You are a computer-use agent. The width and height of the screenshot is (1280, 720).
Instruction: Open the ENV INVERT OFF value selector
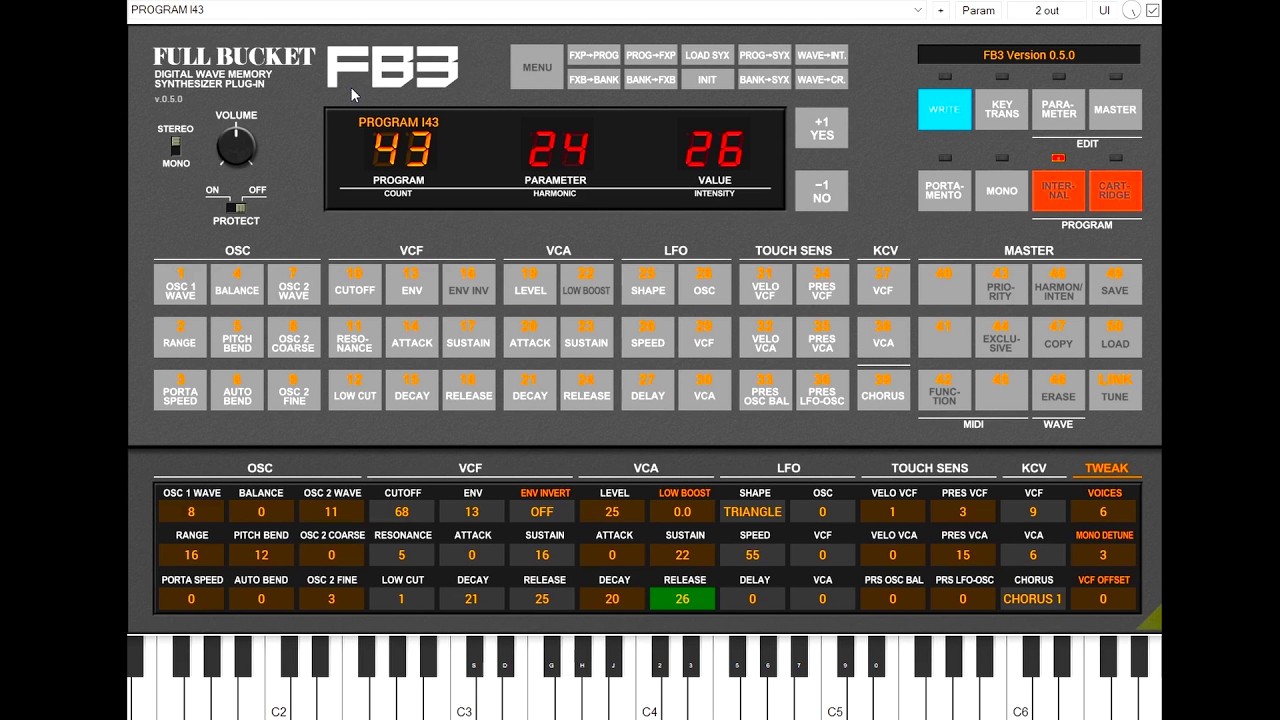[x=542, y=512]
